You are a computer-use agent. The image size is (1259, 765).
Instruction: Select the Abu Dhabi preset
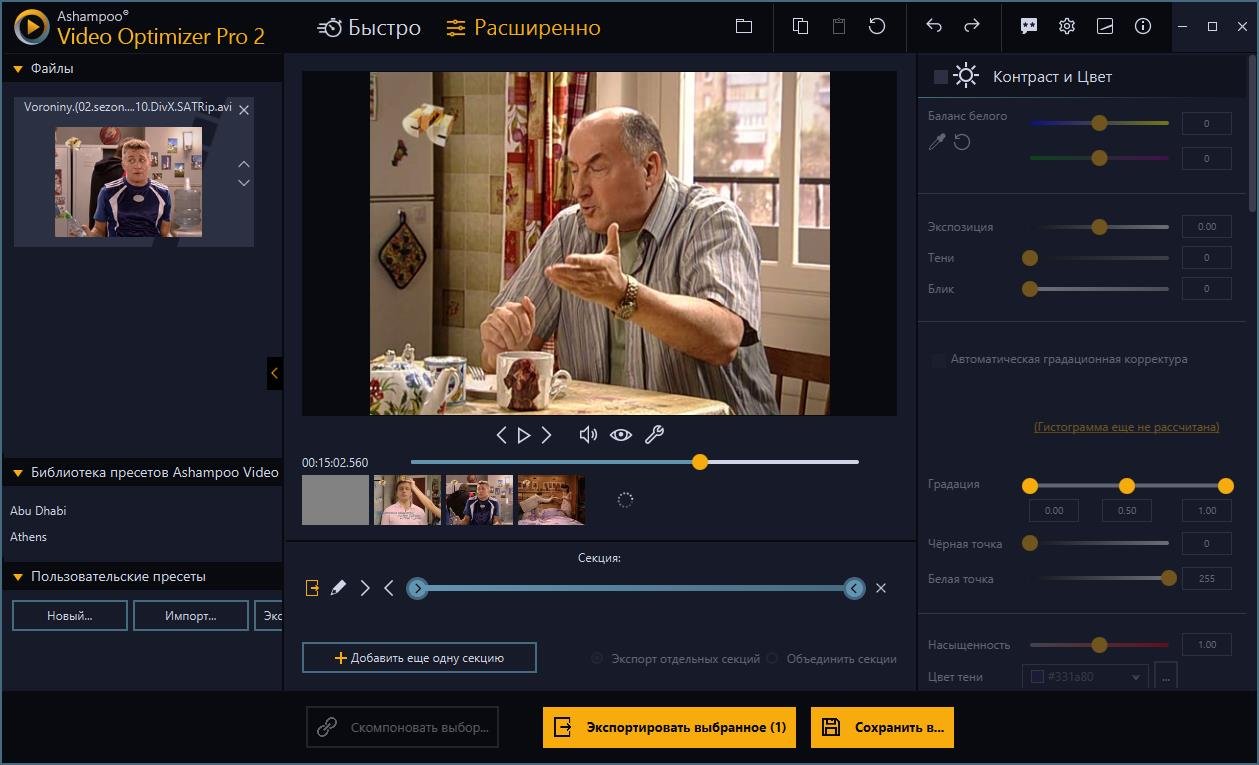coord(38,511)
